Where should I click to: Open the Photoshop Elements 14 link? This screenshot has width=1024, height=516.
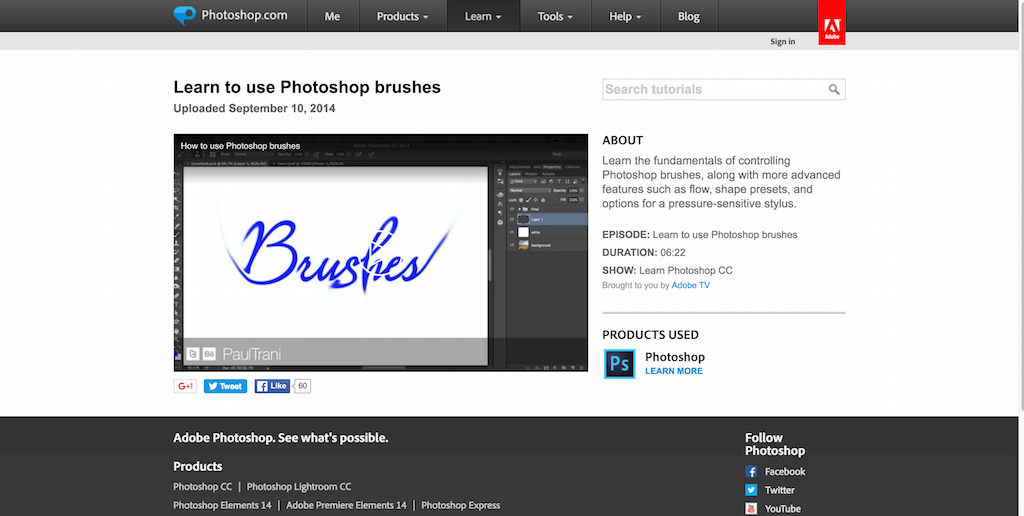(x=222, y=505)
